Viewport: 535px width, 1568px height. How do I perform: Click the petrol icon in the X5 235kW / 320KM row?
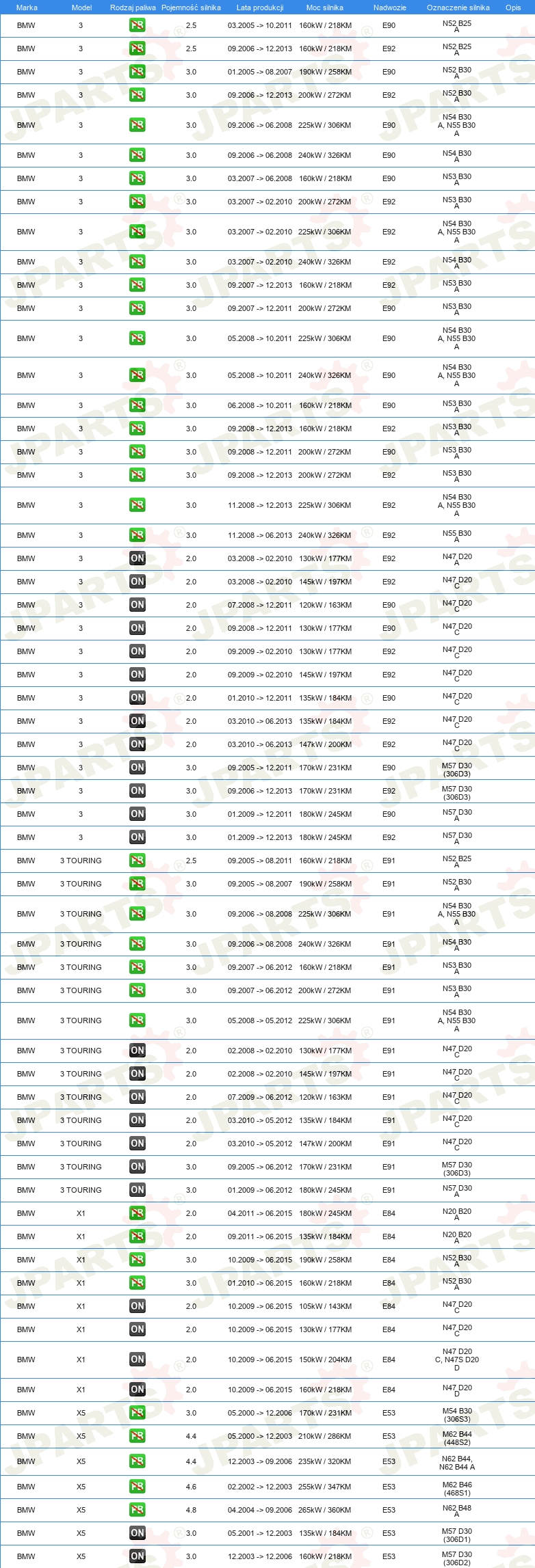[137, 1461]
